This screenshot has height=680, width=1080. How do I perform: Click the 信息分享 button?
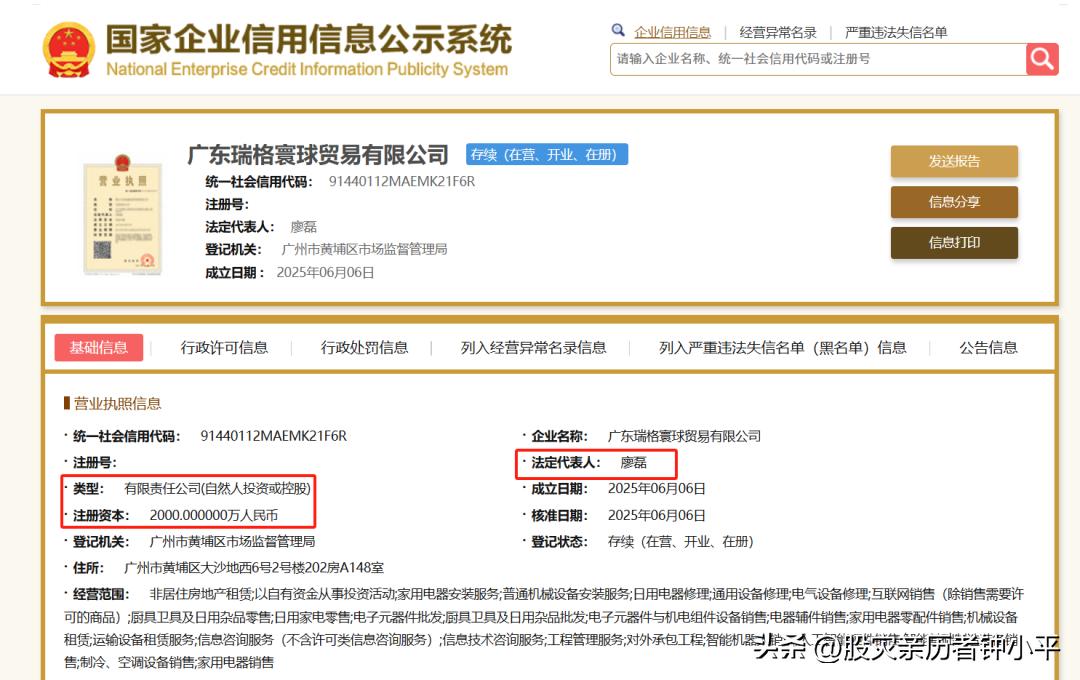click(x=953, y=201)
